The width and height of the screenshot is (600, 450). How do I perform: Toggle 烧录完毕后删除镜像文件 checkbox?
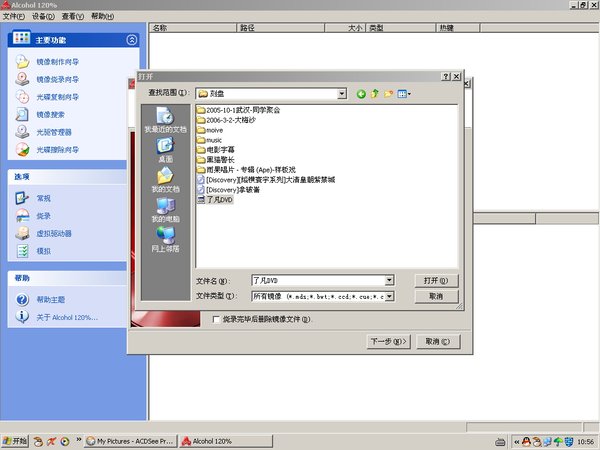coord(216,319)
